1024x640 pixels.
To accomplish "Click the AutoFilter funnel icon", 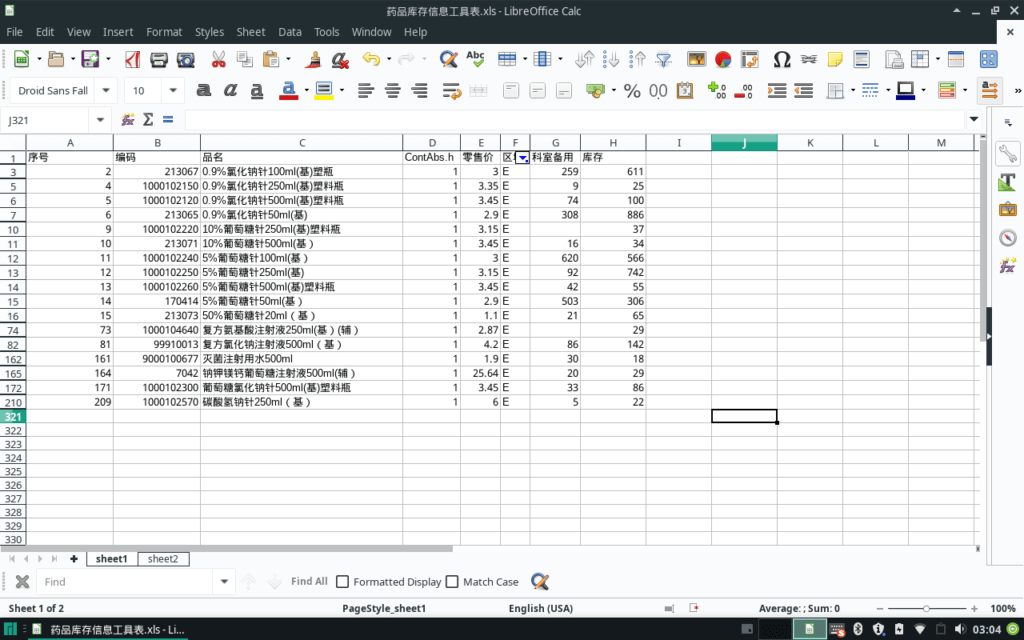I will coord(662,60).
